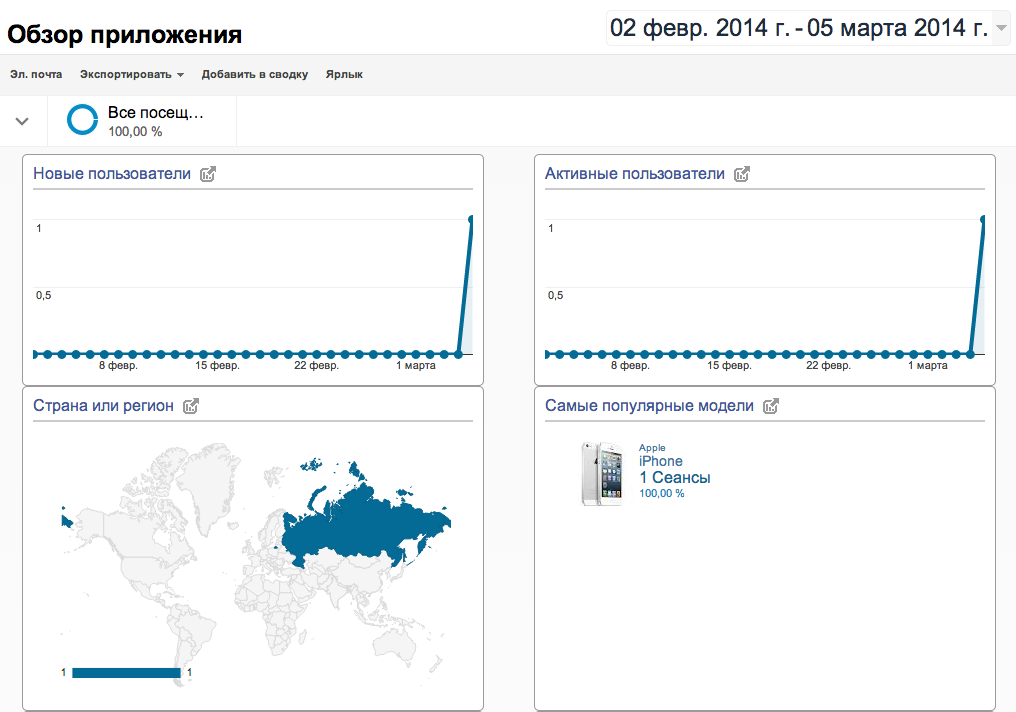Open the Новые пользователи report link
Image resolution: width=1016 pixels, height=712 pixels.
[x=112, y=174]
